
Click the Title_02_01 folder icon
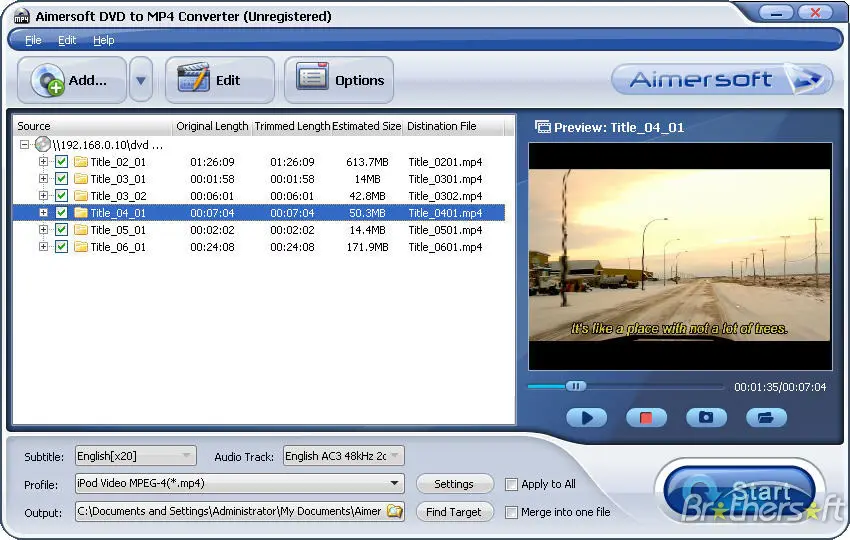(x=81, y=162)
